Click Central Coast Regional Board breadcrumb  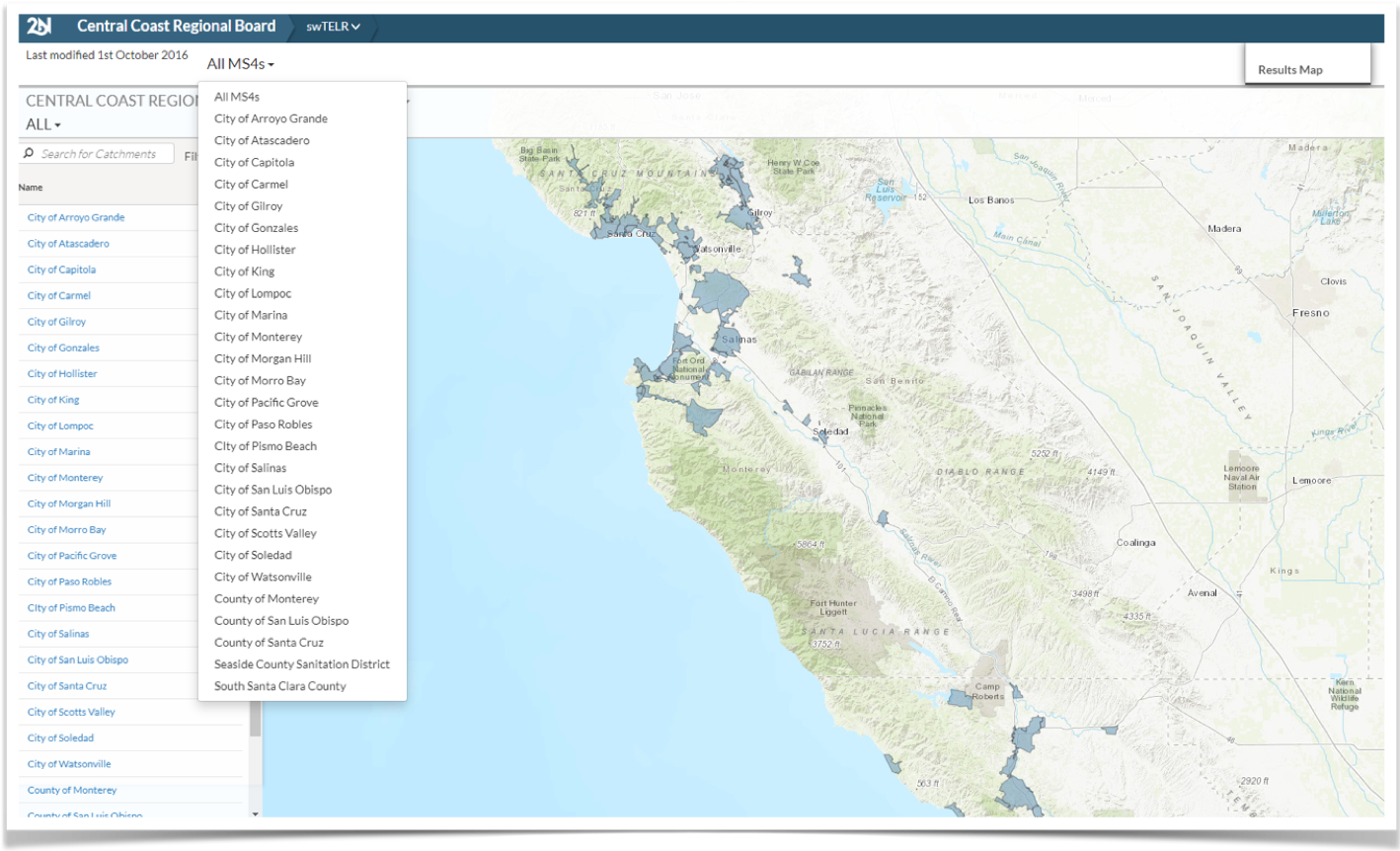click(176, 27)
